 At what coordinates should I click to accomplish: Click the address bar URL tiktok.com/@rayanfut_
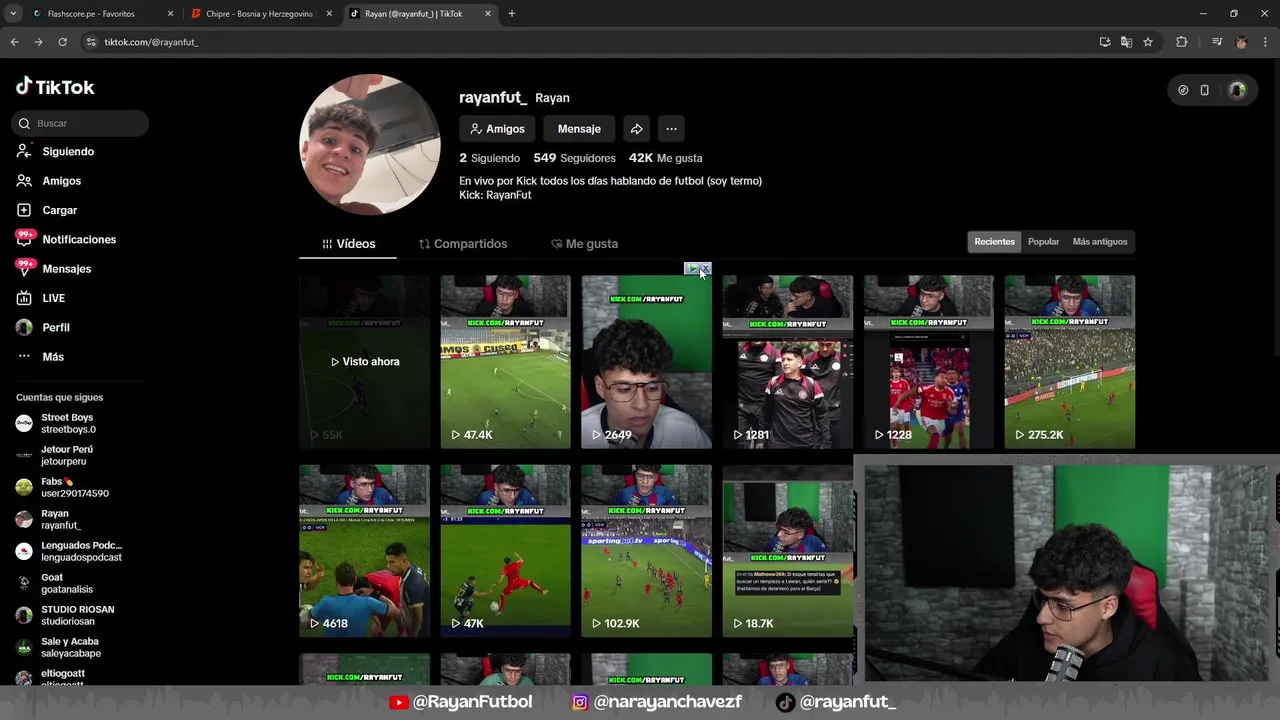151,42
